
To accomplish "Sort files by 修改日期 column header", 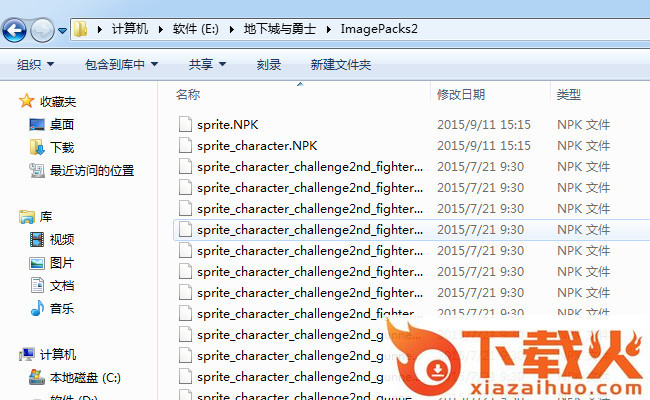I will 461,95.
